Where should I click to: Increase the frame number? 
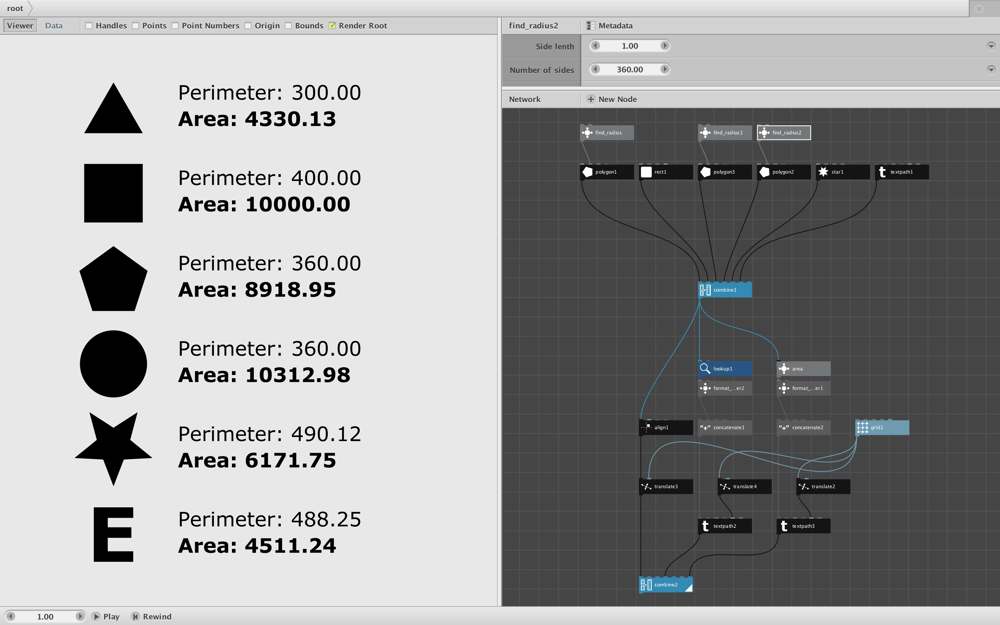tap(80, 617)
